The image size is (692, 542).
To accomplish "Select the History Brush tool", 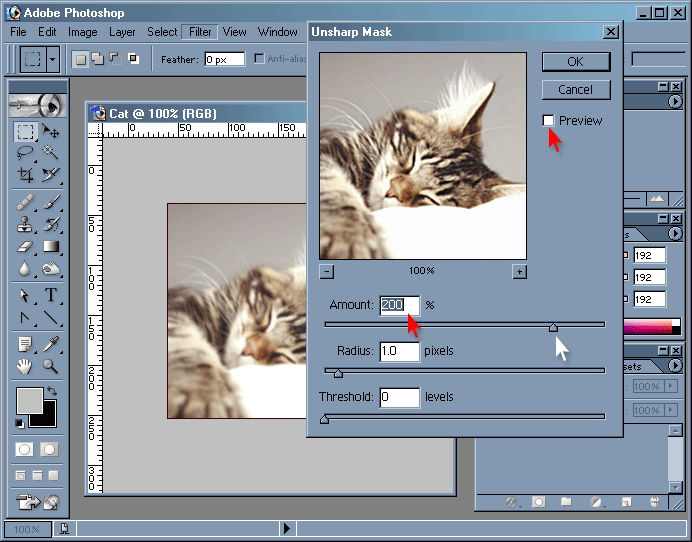I will [51, 225].
